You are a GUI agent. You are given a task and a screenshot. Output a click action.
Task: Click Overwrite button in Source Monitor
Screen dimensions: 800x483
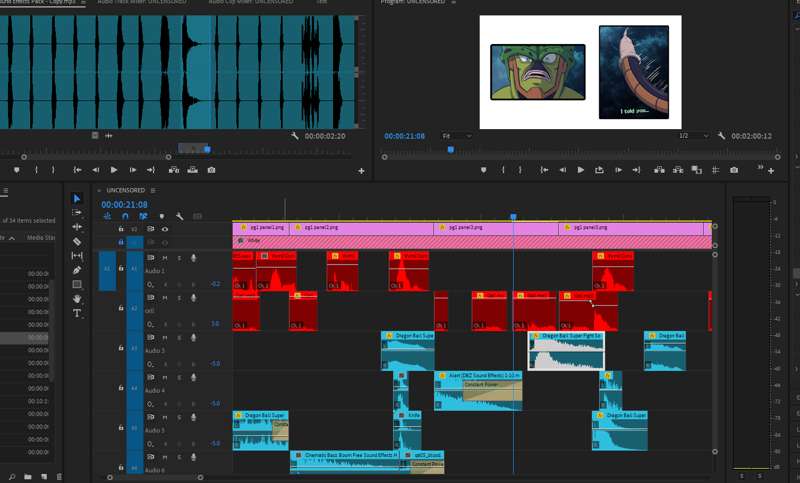point(192,170)
